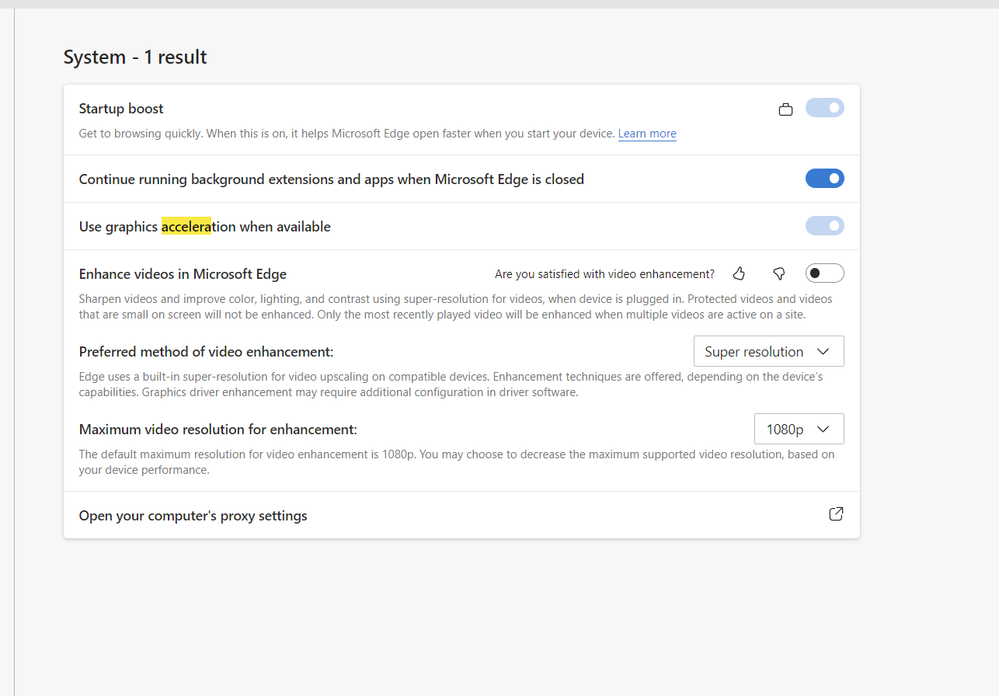Click the 'Edge uses a built-in super-resolution' description
The width and height of the screenshot is (999, 696).
(451, 384)
